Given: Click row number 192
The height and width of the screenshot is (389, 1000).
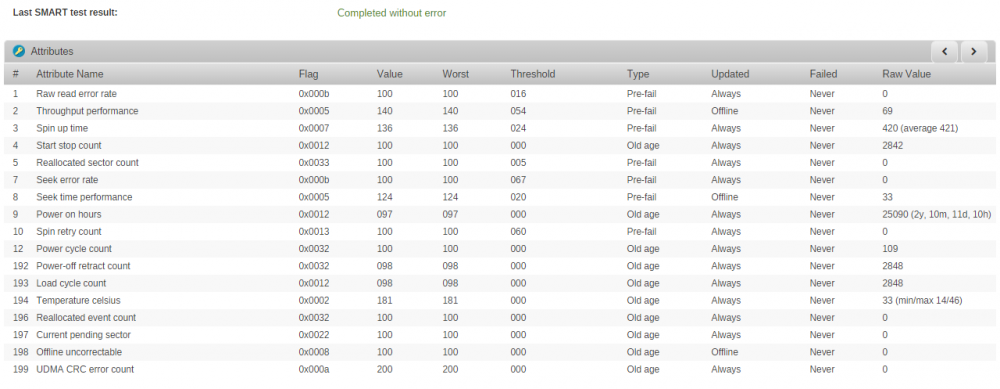Looking at the screenshot, I should 20,266.
